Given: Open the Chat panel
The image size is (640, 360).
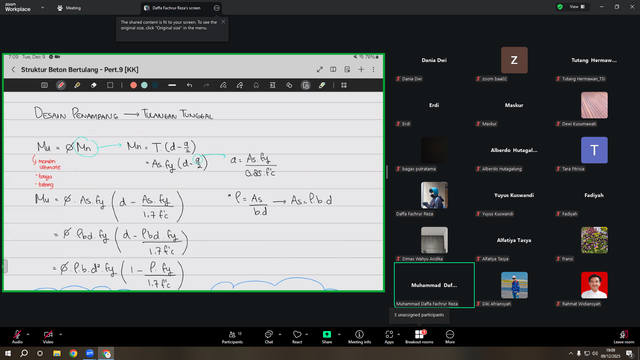Looking at the screenshot, I should point(269,337).
